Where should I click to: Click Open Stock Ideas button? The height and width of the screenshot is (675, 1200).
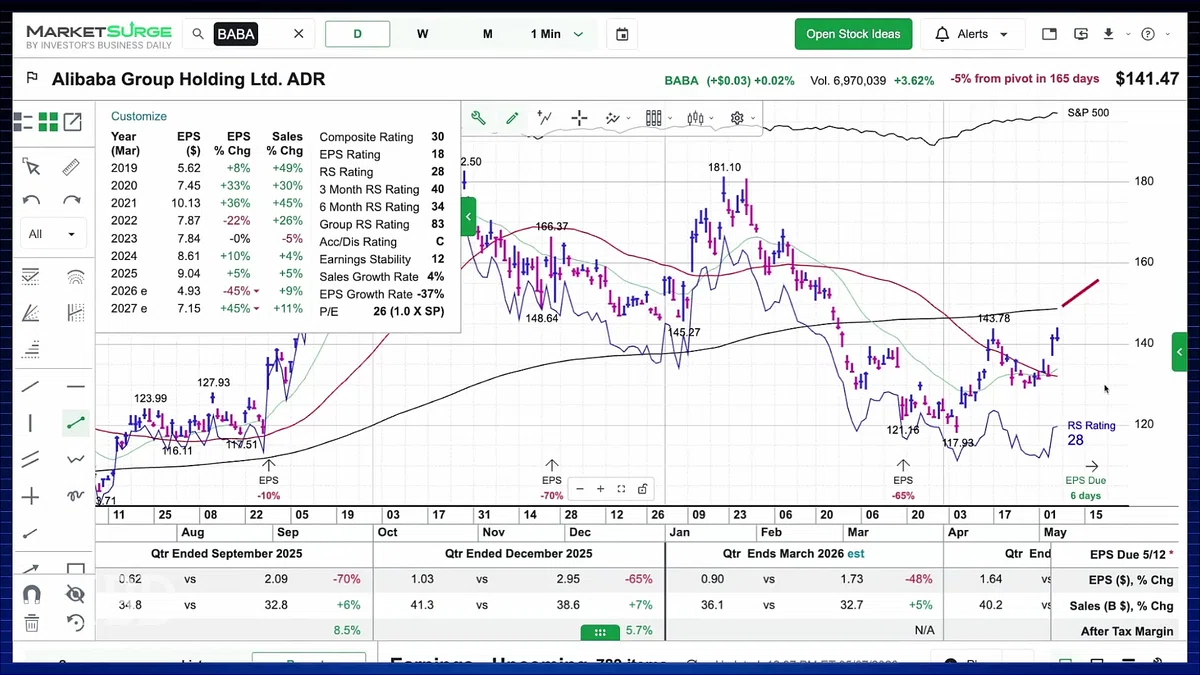(x=853, y=34)
